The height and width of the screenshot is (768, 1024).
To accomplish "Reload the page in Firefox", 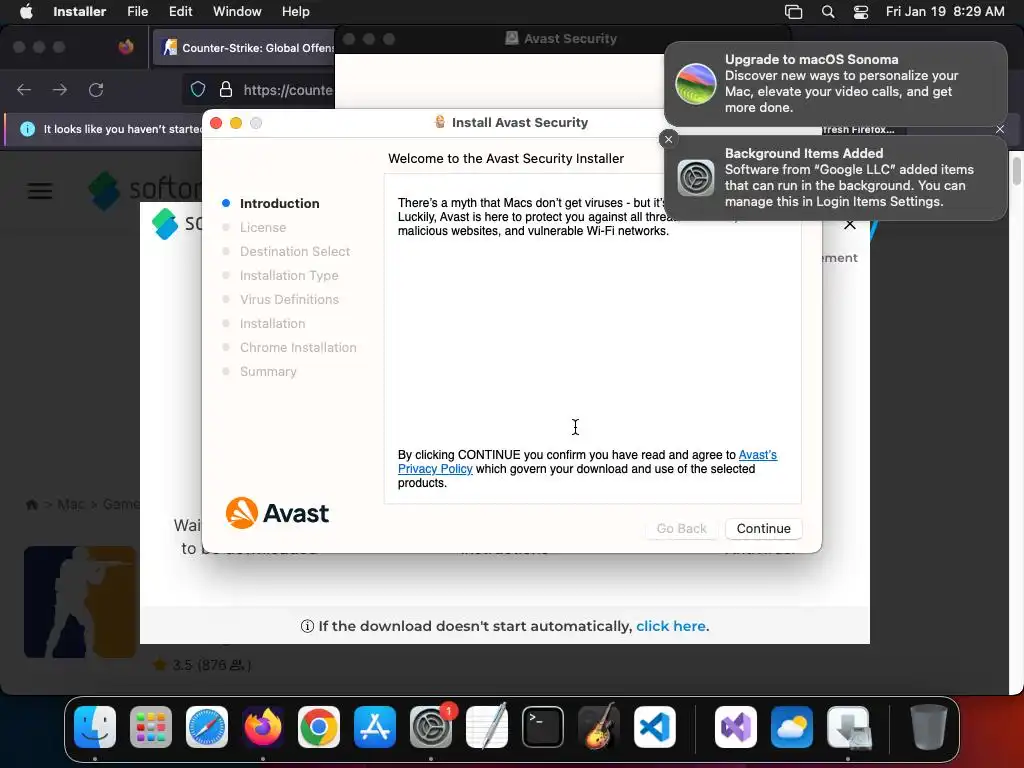I will [x=96, y=89].
